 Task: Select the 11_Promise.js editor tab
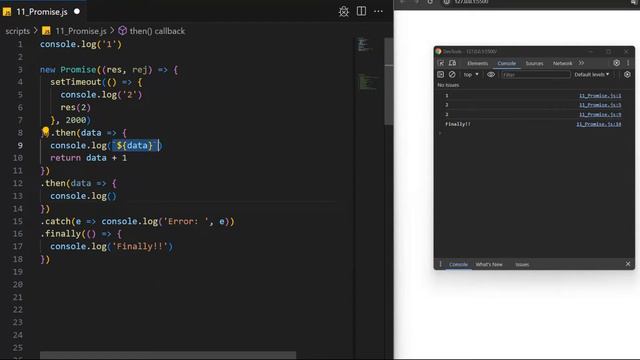tap(42, 12)
